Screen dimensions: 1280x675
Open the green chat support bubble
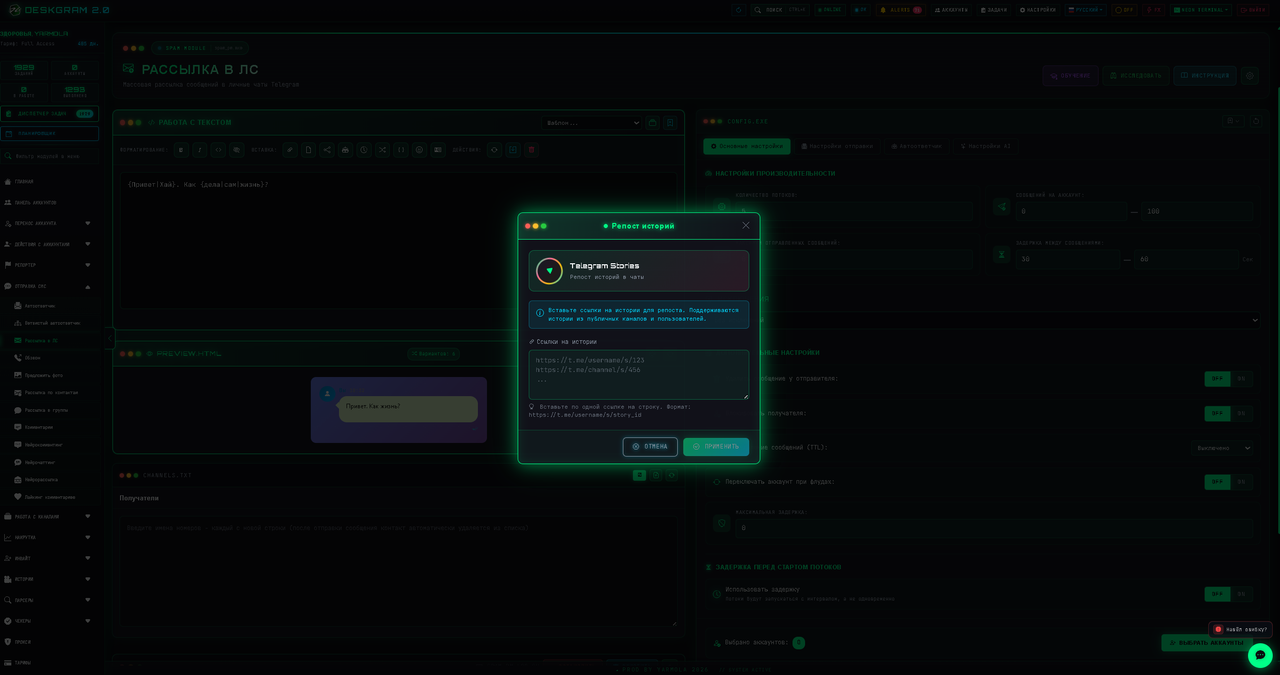[x=1260, y=655]
